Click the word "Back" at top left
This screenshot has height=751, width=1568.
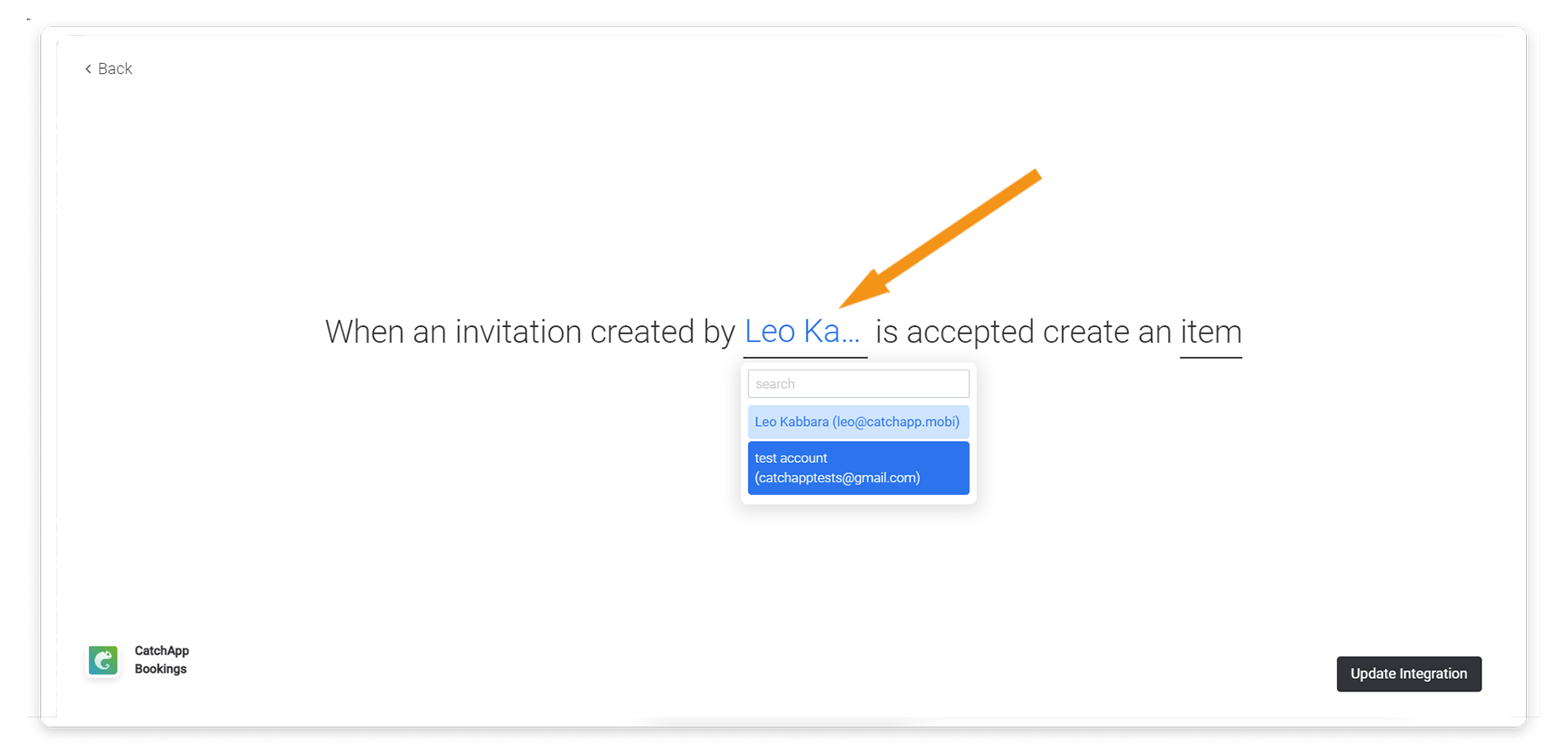(x=115, y=69)
